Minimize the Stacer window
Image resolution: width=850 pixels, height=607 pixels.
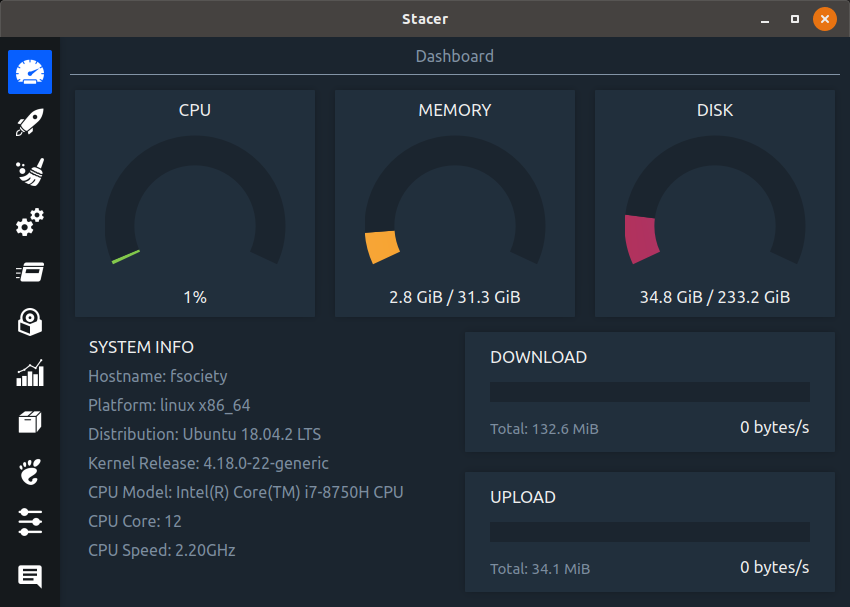click(x=765, y=19)
